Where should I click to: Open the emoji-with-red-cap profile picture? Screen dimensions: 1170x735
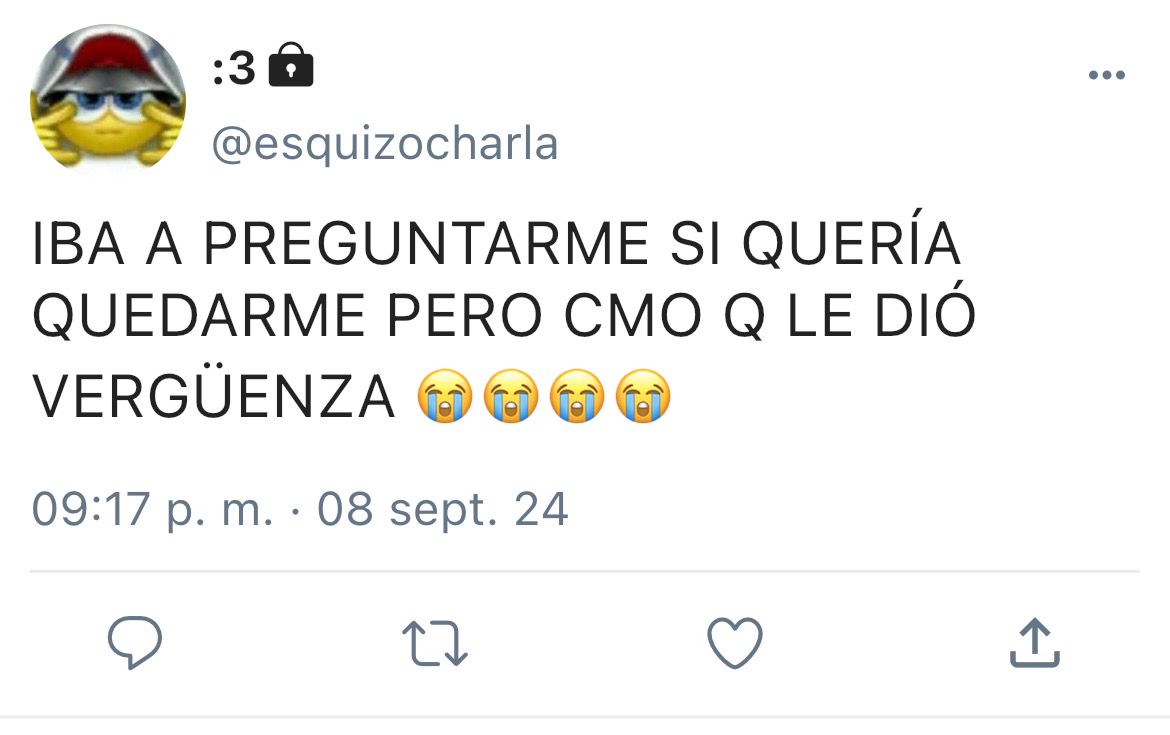(107, 99)
